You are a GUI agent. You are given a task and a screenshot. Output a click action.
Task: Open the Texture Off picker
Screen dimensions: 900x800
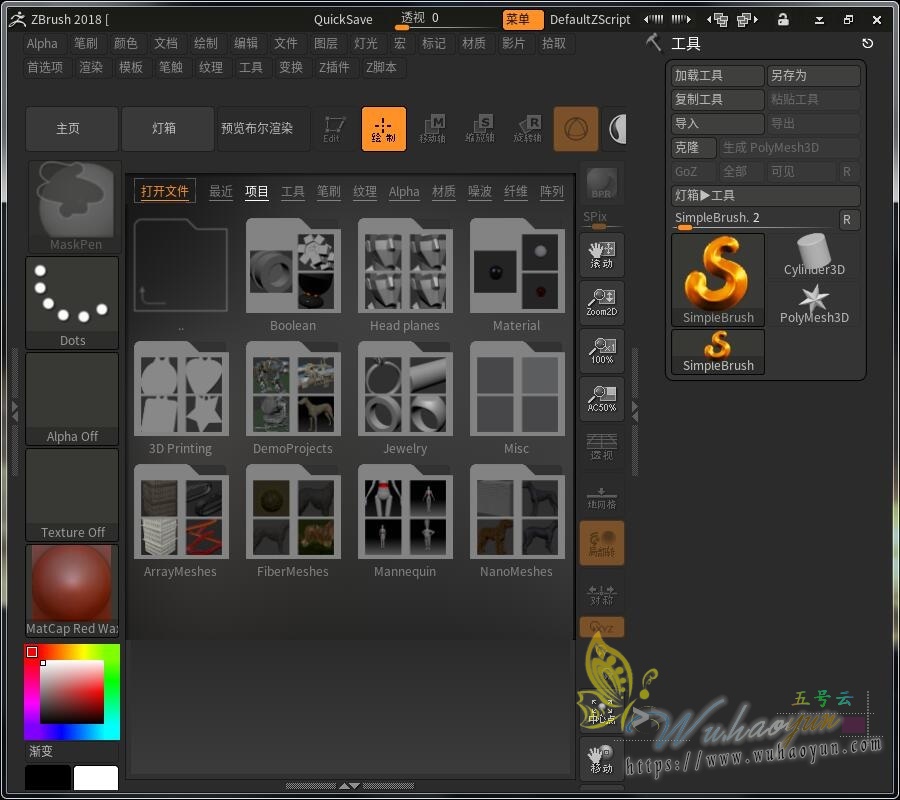coord(72,495)
